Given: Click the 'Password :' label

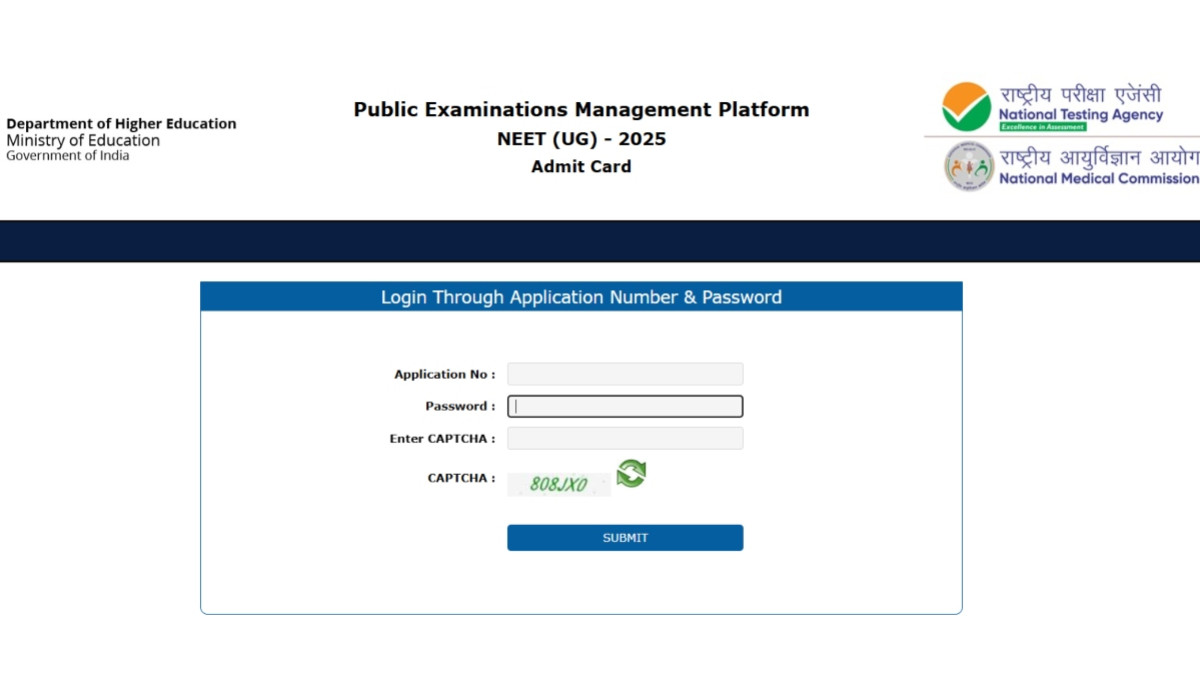Looking at the screenshot, I should click(x=460, y=407).
